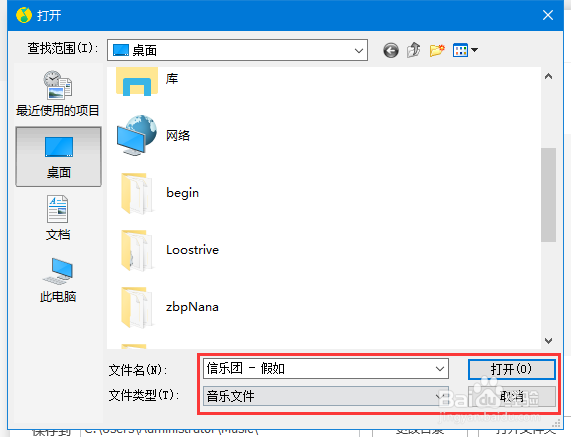Expand the 文件名 dropdown arrow
571x437 pixels.
[440, 369]
